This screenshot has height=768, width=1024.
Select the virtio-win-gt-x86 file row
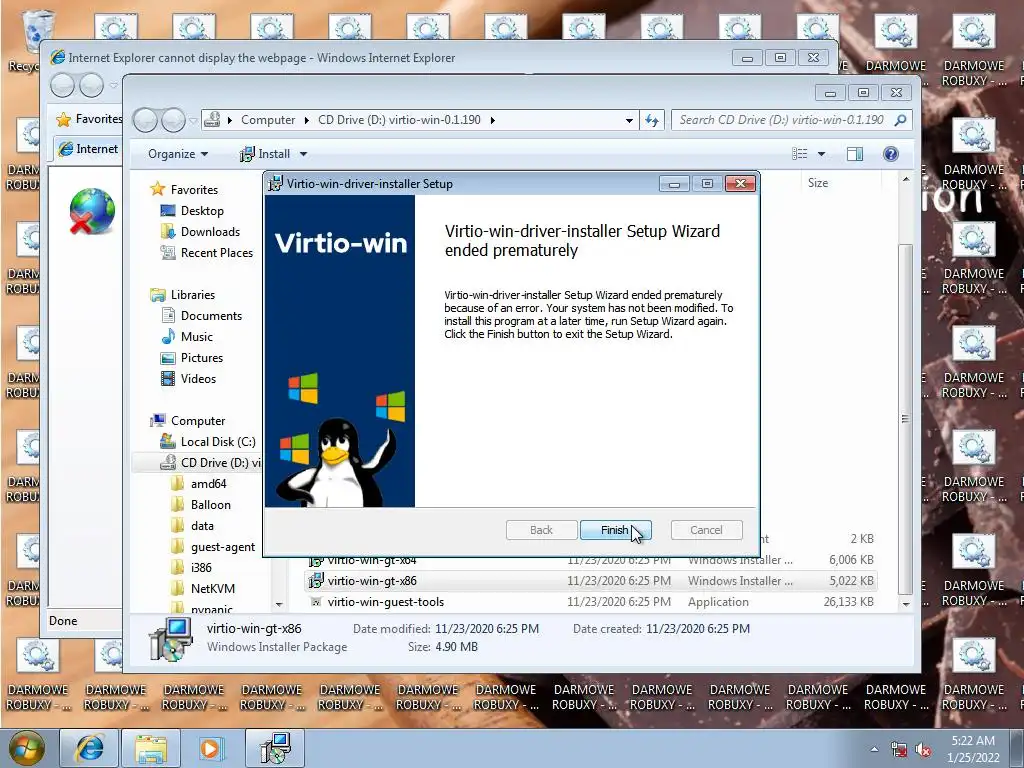pyautogui.click(x=591, y=581)
